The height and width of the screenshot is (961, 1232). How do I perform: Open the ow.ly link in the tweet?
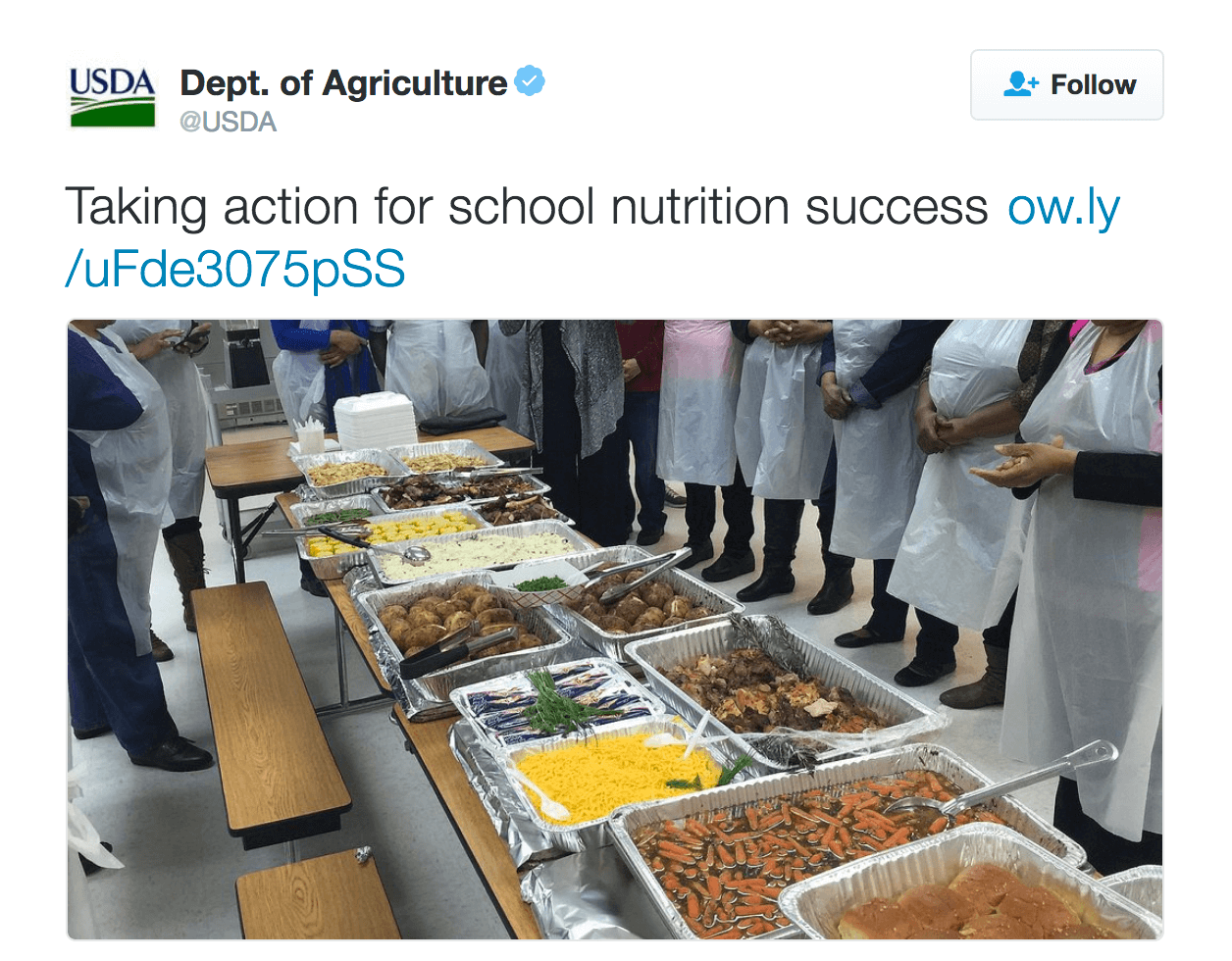[1063, 208]
